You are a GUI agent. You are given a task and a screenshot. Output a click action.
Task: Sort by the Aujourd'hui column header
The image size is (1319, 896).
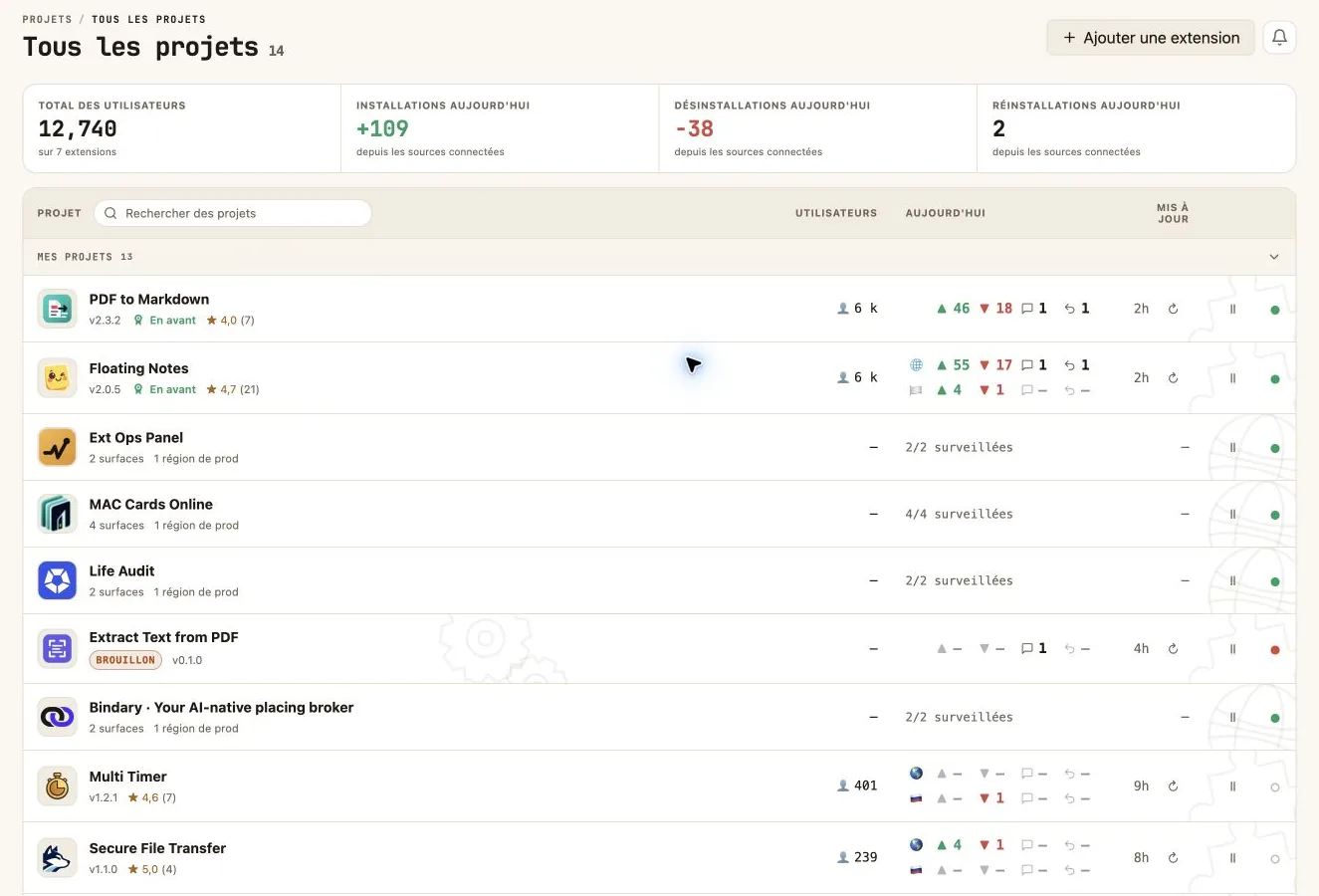pos(946,213)
